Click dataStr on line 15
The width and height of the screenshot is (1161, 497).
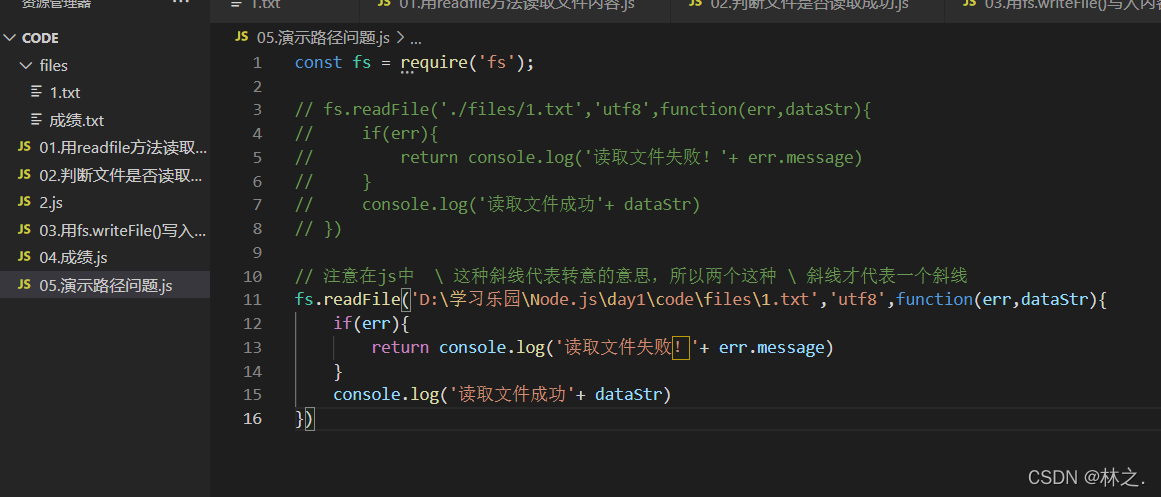pyautogui.click(x=628, y=395)
